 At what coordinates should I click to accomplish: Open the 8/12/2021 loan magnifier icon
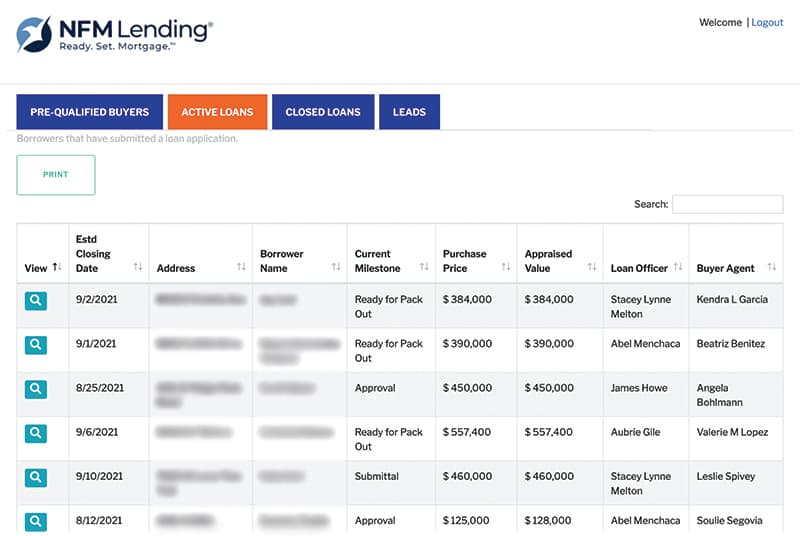coord(35,521)
